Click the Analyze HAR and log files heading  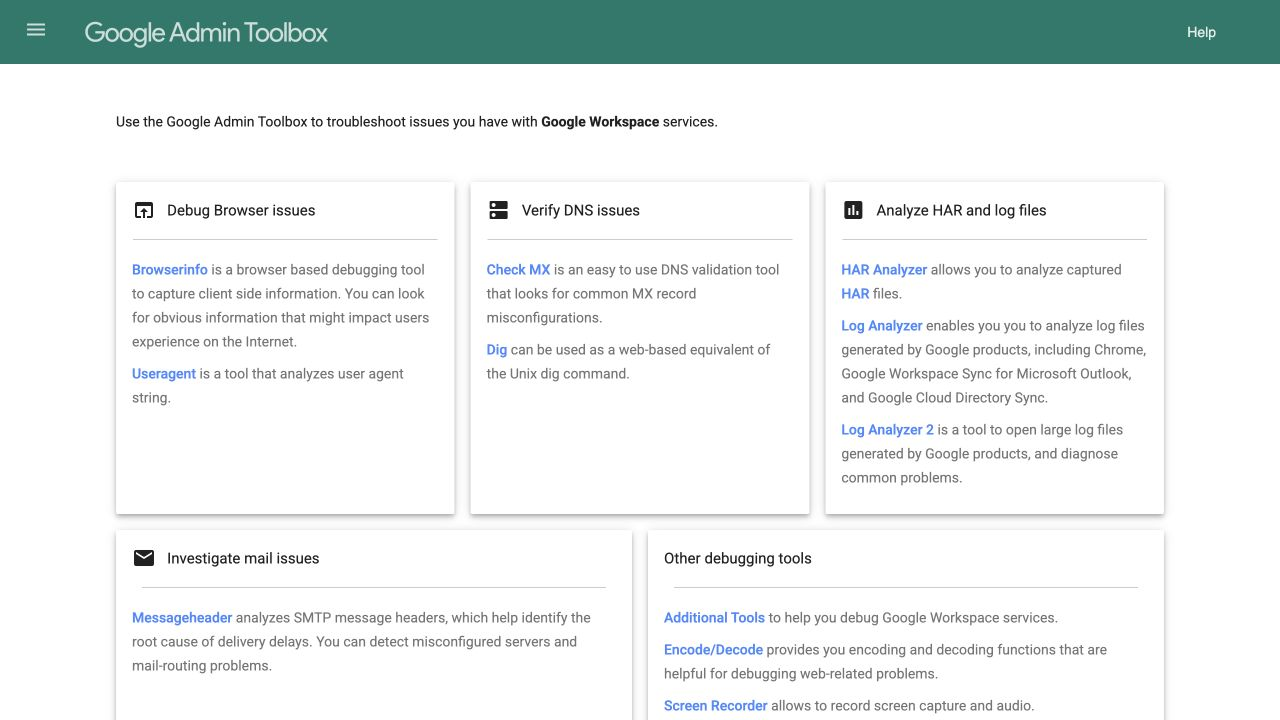click(961, 210)
